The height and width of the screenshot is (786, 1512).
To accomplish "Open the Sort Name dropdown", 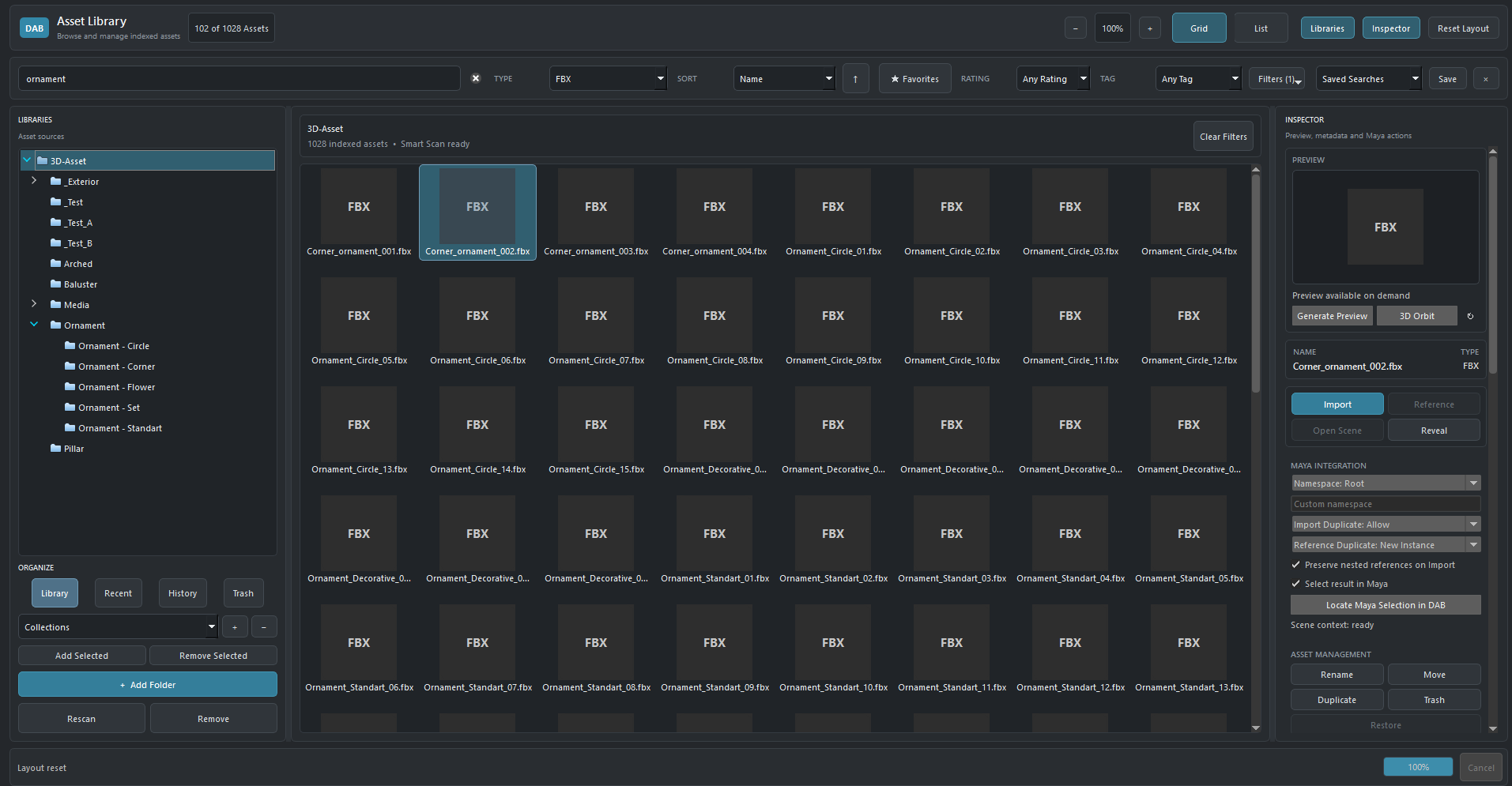I will [x=784, y=78].
